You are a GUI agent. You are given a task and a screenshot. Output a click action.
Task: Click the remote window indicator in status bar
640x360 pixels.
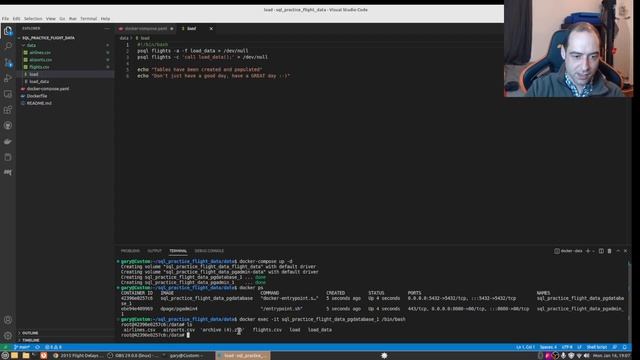pos(5,347)
